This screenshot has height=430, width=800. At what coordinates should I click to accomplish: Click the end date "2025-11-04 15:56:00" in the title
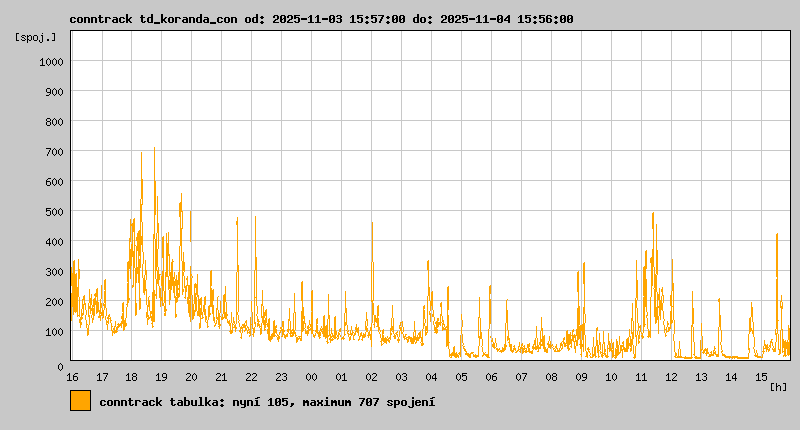(508, 19)
